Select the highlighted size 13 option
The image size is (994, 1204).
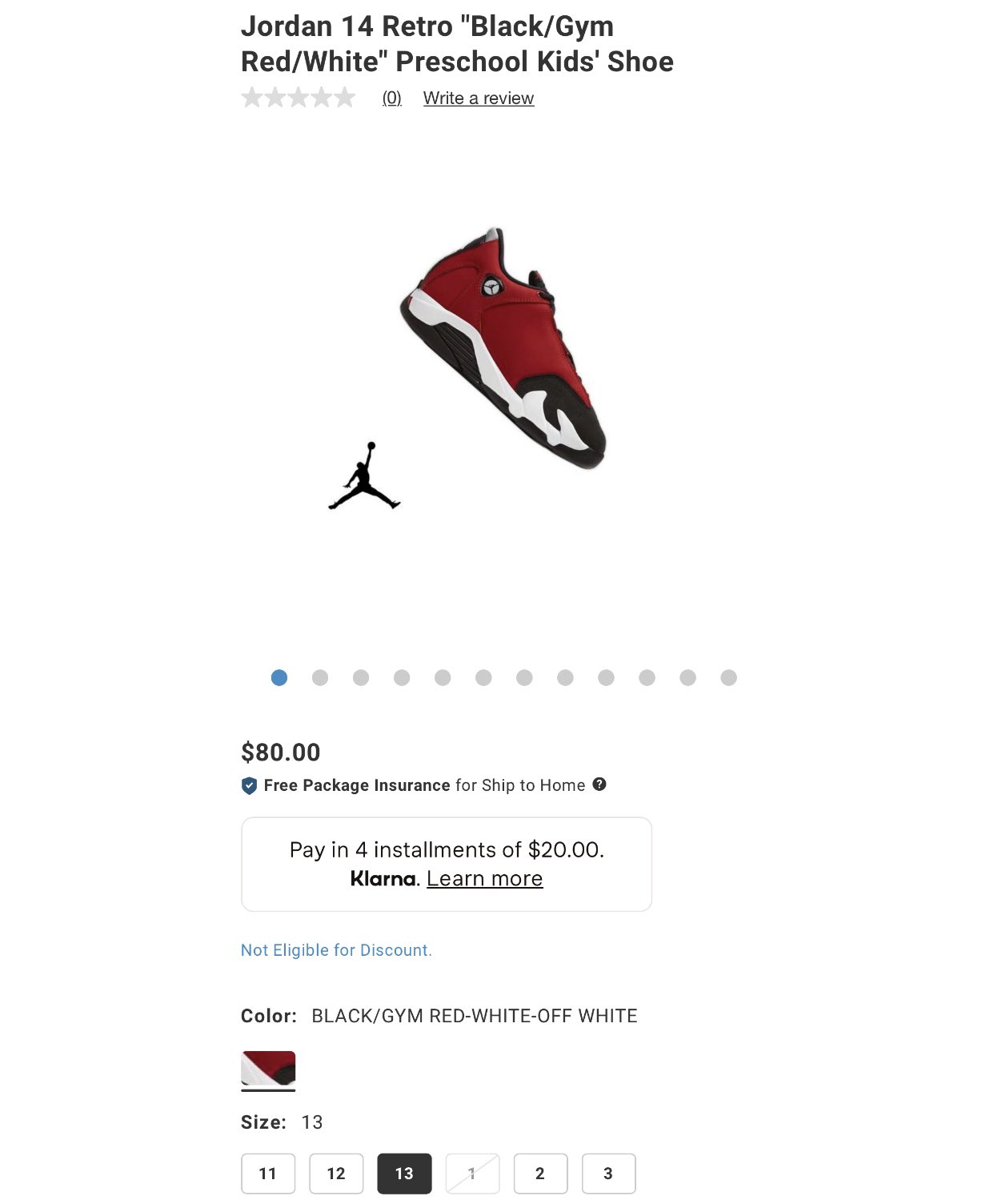pos(404,1174)
